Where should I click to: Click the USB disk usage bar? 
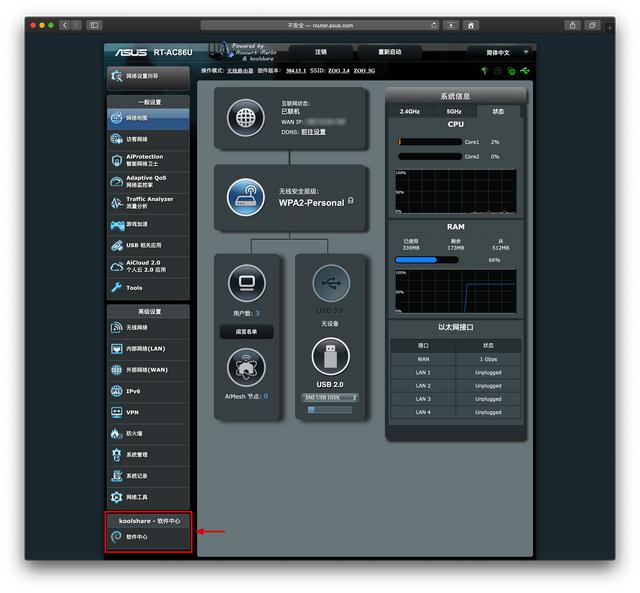pos(330,410)
